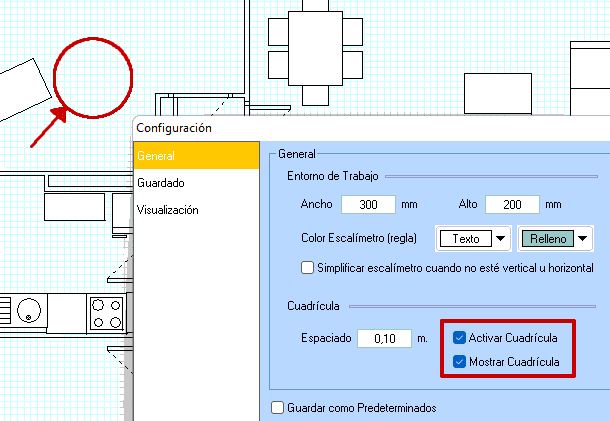Toggle the Mostrar Cuadrícula checkbox
The height and width of the screenshot is (421, 610).
pyautogui.click(x=459, y=362)
